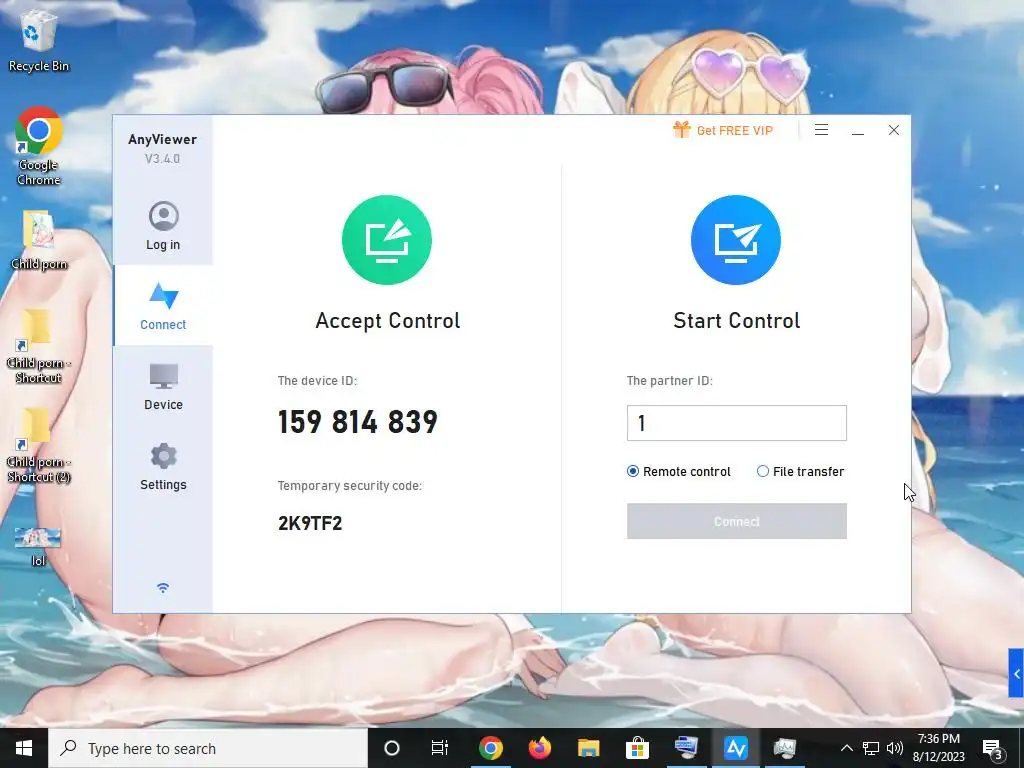Click 'The device ID:' label
1024x768 pixels.
317,381
